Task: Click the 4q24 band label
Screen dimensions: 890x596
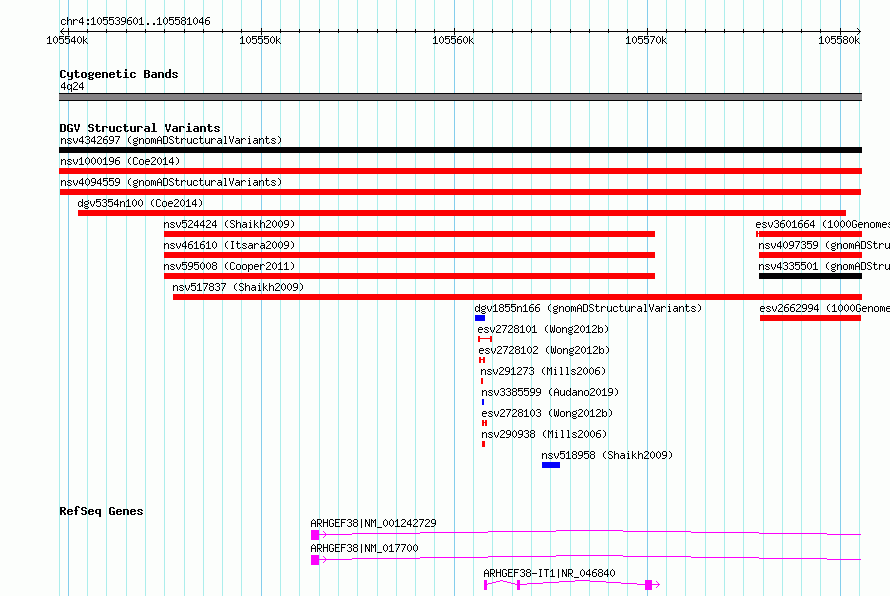Action: point(72,86)
